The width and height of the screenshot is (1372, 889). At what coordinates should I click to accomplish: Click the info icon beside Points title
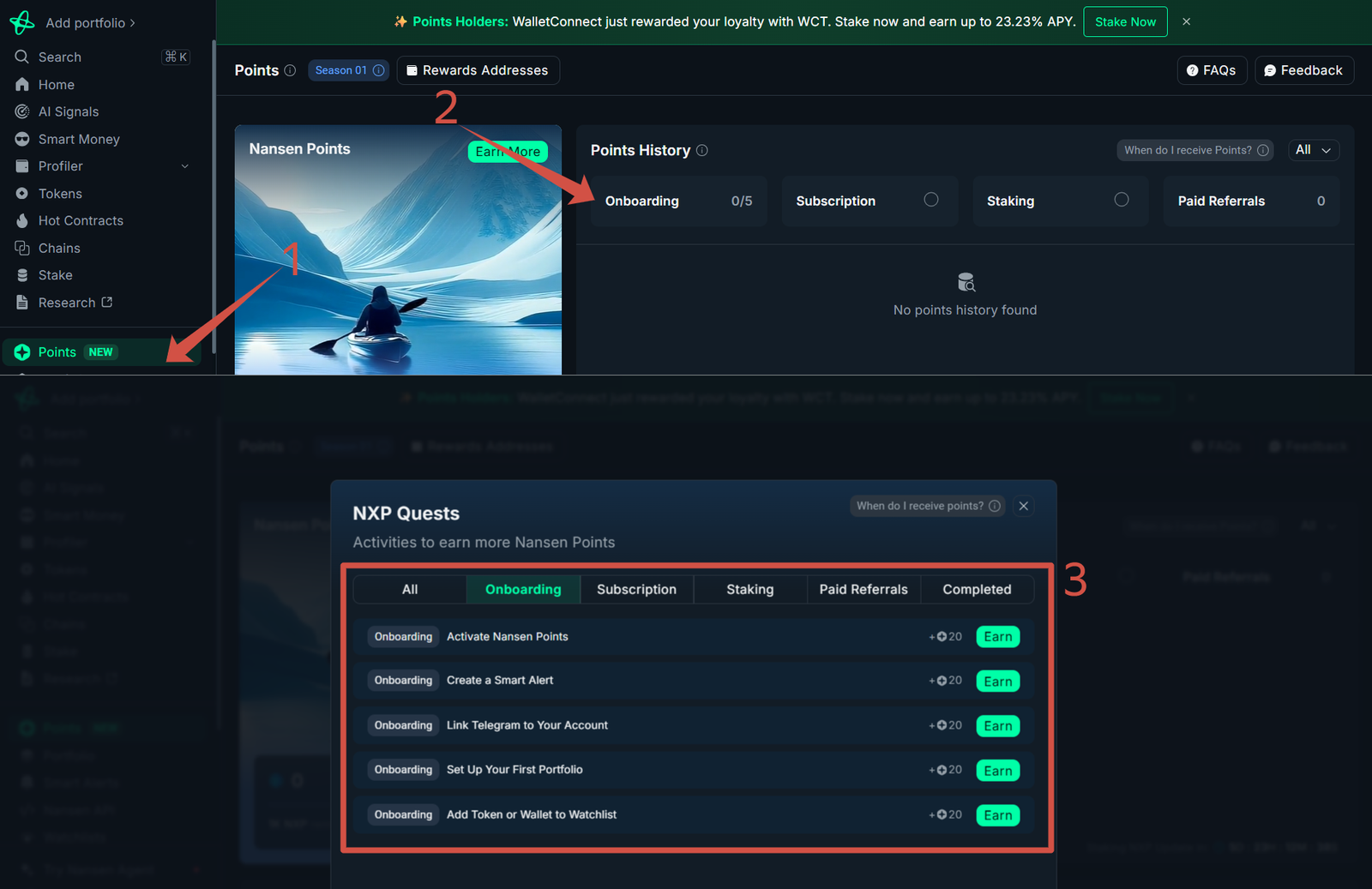click(290, 70)
